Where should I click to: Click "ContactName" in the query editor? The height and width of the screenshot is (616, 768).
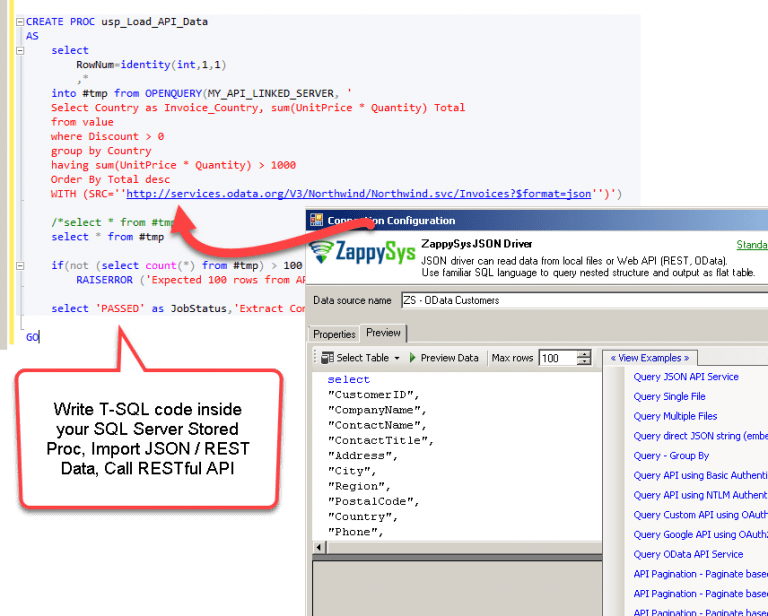pos(377,425)
